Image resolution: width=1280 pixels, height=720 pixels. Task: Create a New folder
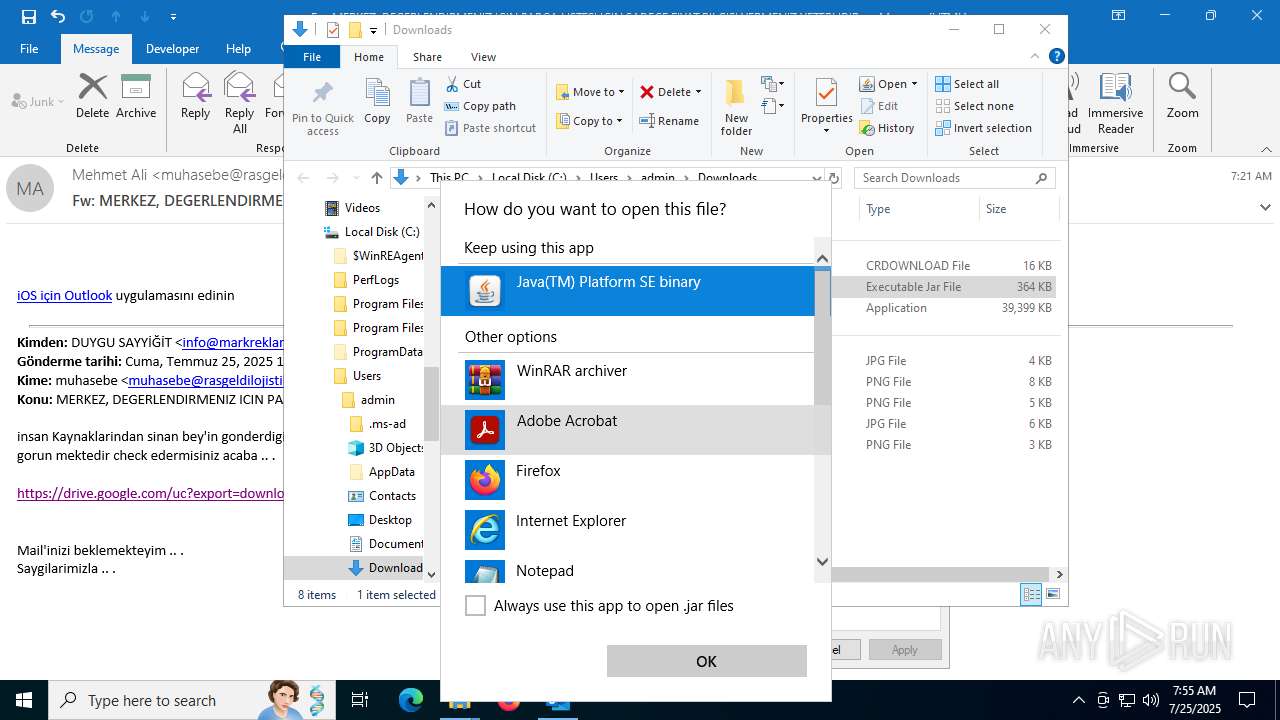click(736, 108)
